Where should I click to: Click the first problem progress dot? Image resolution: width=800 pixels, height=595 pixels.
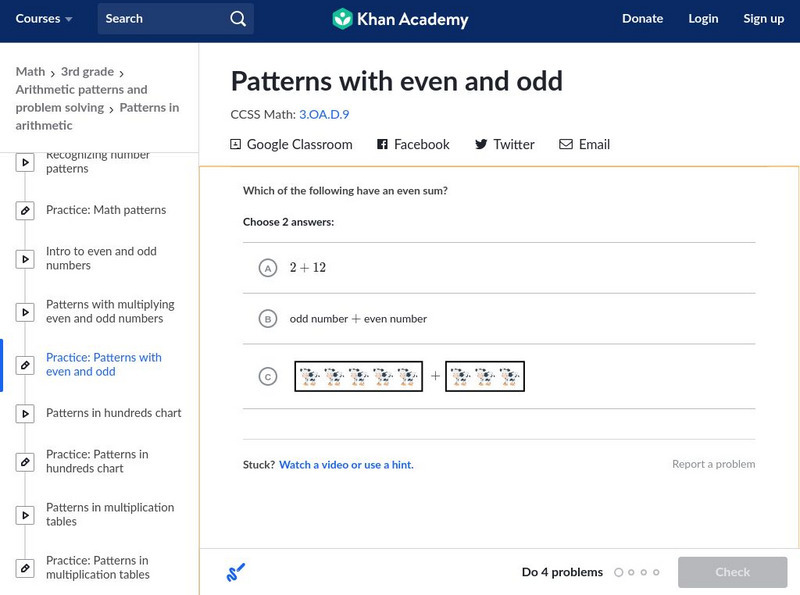(x=619, y=573)
